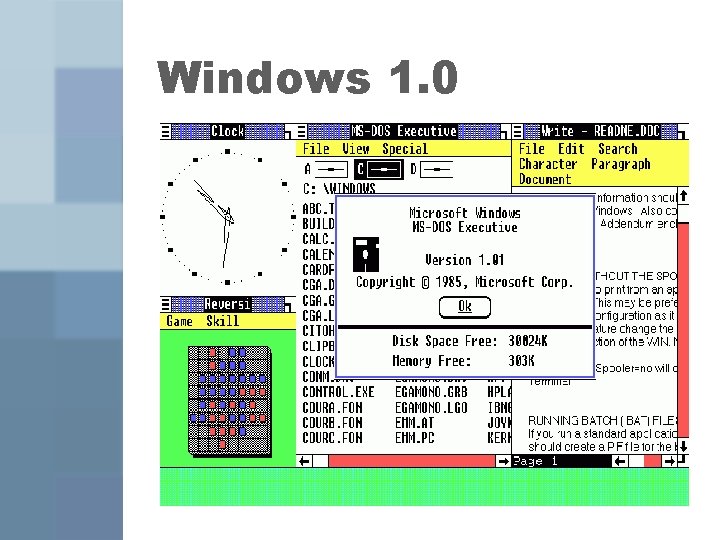Click left arrow of Write horizontal scrollbar
Viewport: 720px width, 540px height.
[620, 461]
